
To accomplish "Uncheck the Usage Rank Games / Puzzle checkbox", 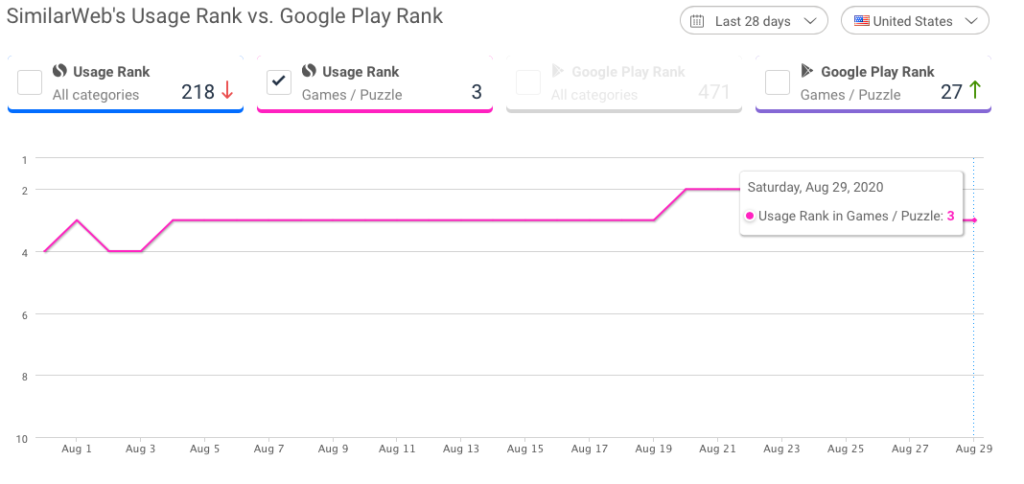I will (x=279, y=82).
